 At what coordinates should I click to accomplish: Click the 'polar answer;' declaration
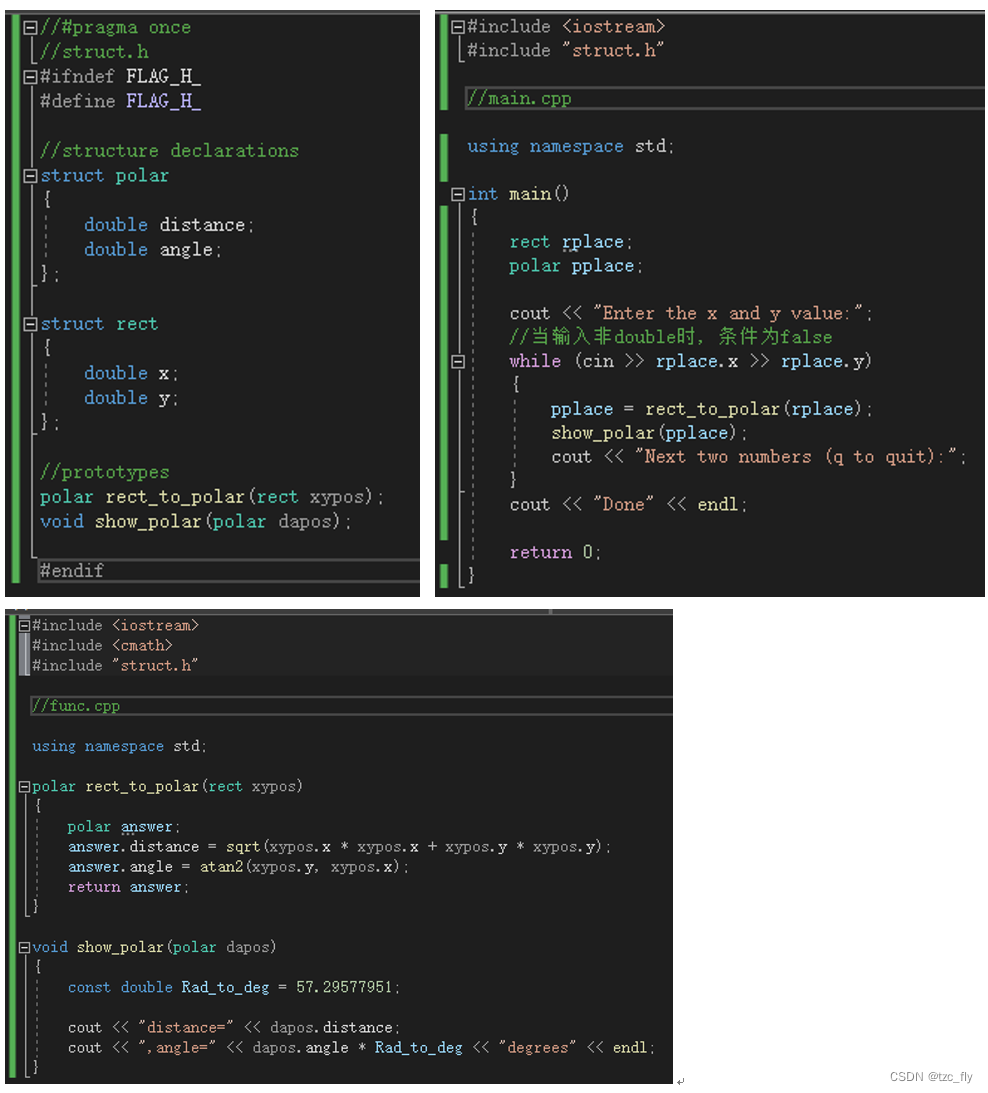[123, 827]
